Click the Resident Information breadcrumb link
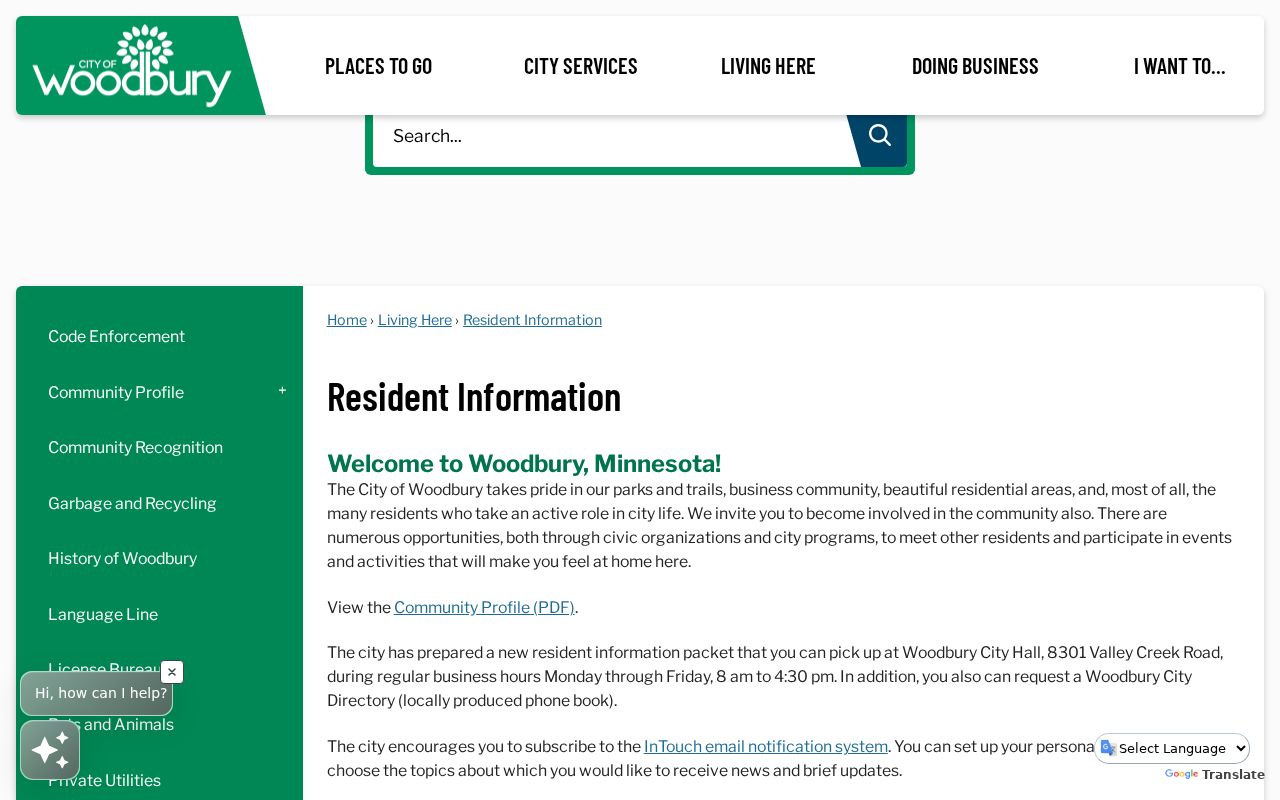 point(532,320)
